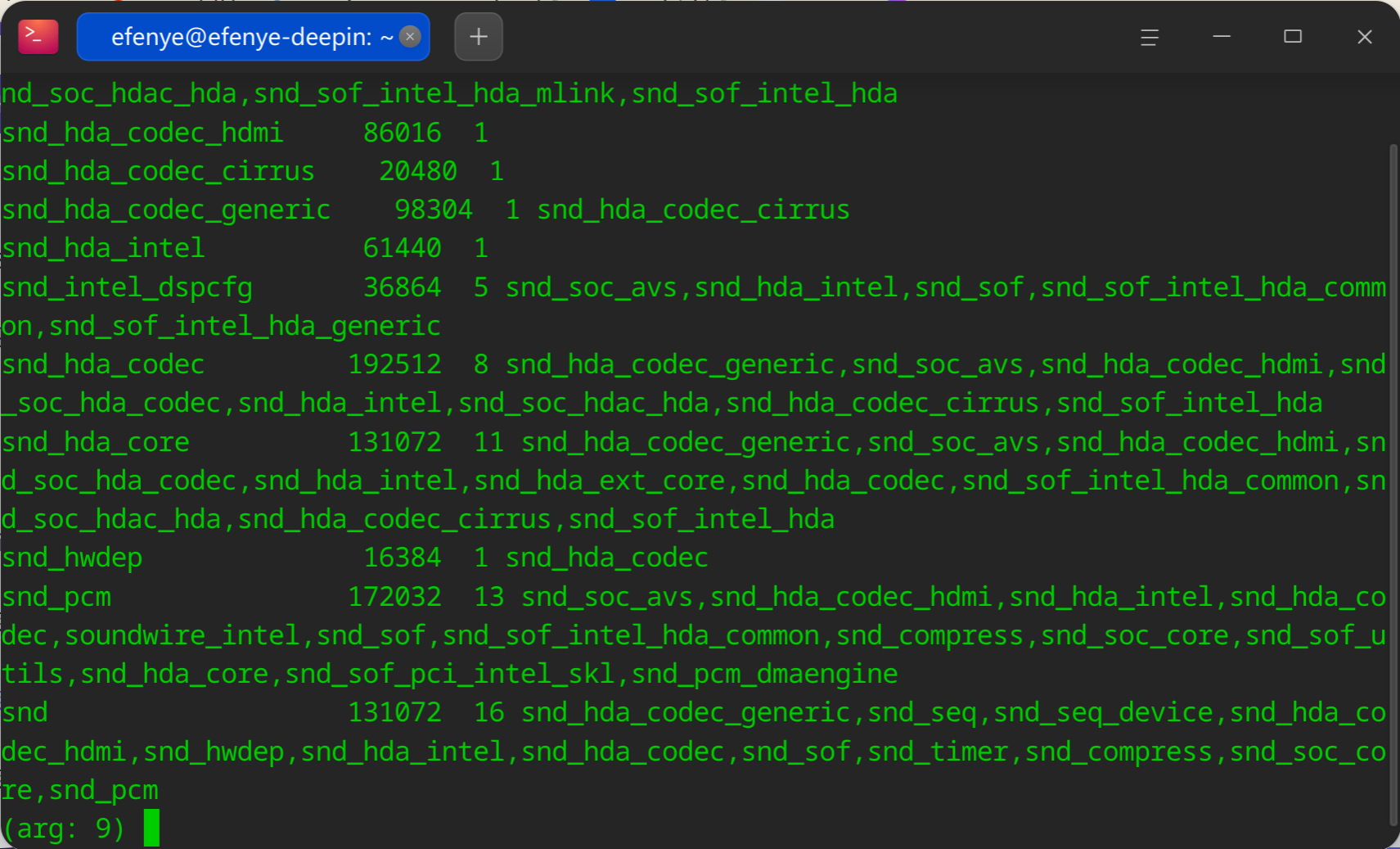Click the size value 98304
This screenshot has height=849, width=1400.
[434, 210]
